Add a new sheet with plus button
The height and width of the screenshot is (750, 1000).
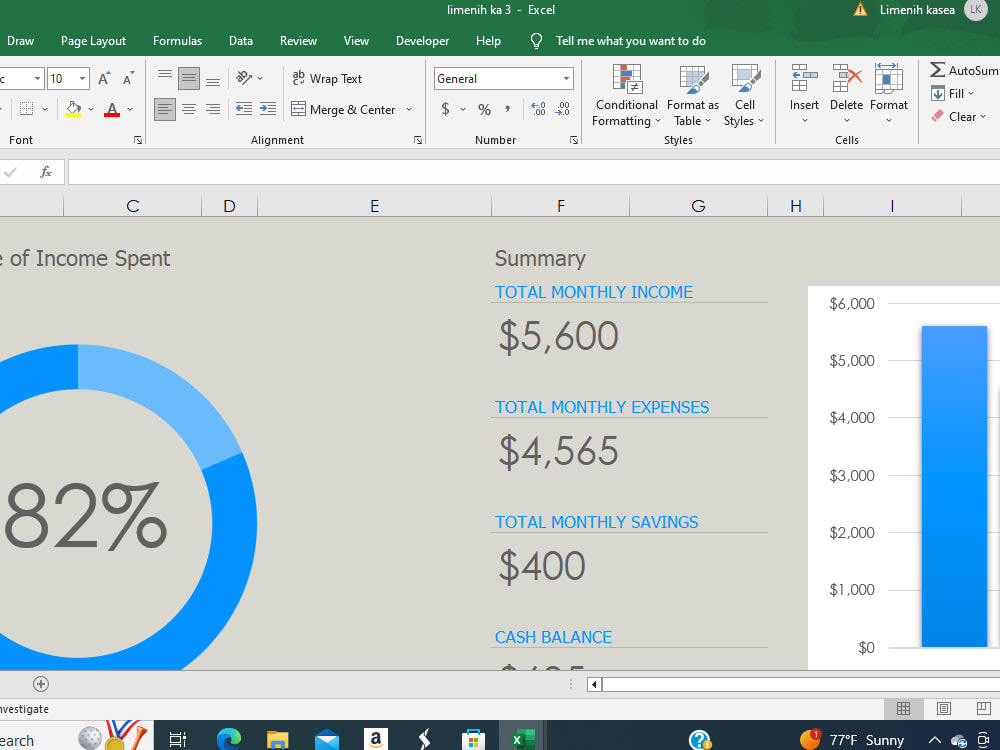pyautogui.click(x=41, y=684)
